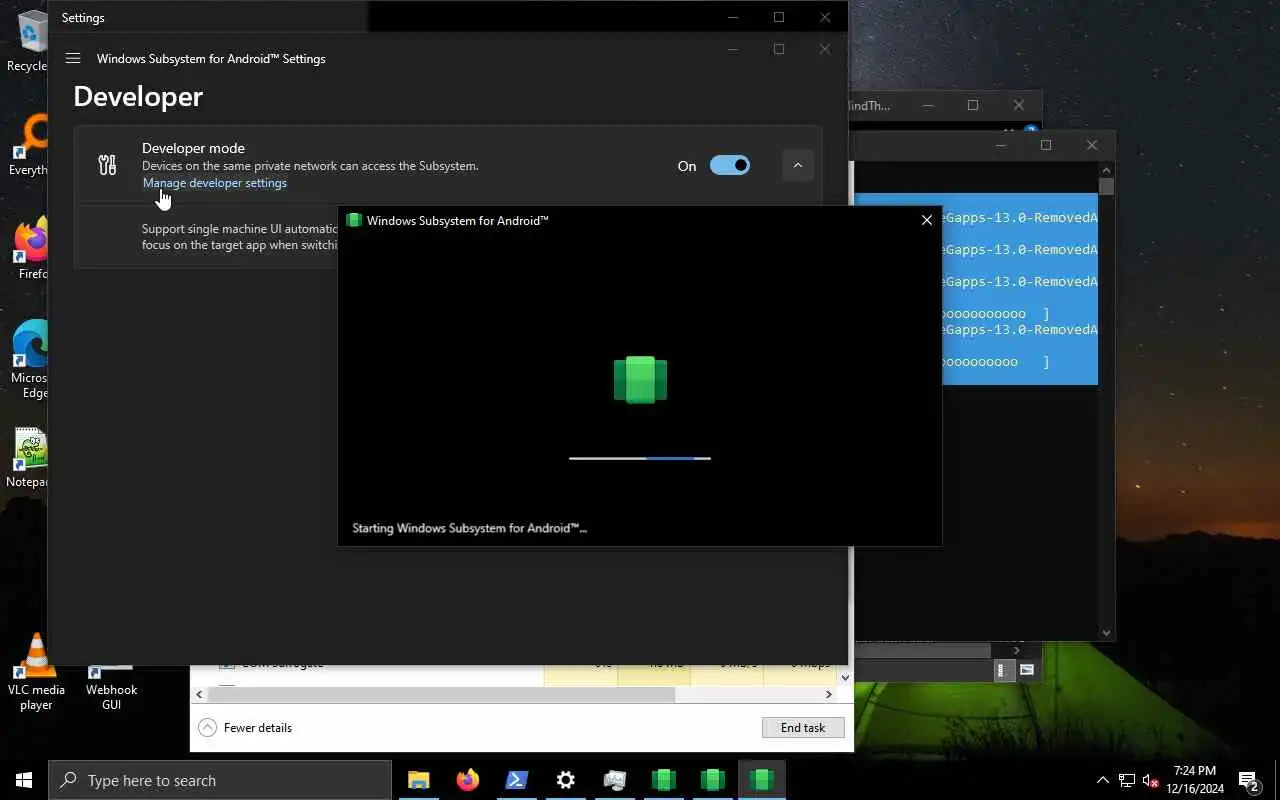Click the 'Starting Windows Subsystem for Android' status text

(469, 528)
